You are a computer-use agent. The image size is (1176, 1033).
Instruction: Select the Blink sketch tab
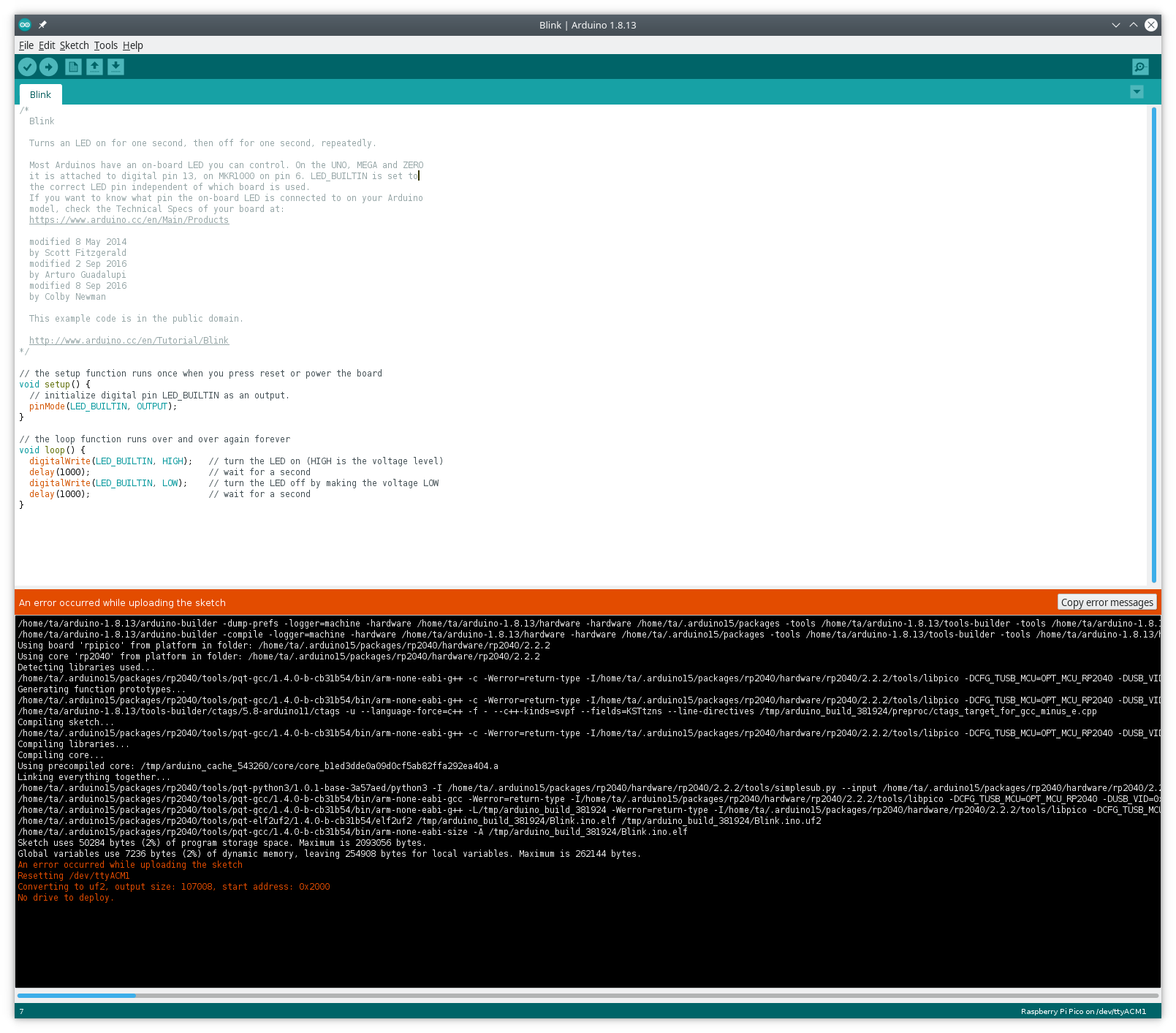tap(41, 95)
